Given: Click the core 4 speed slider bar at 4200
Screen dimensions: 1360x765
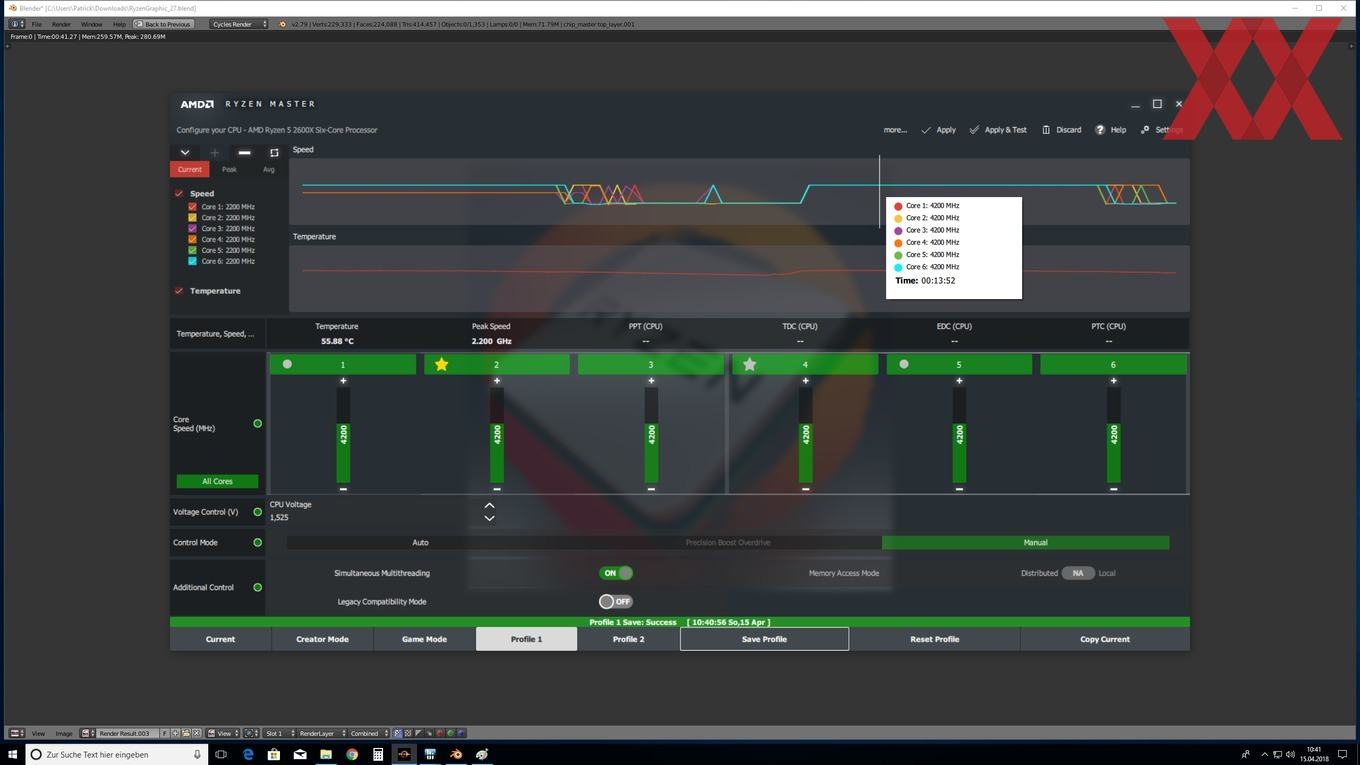Looking at the screenshot, I should pos(805,435).
